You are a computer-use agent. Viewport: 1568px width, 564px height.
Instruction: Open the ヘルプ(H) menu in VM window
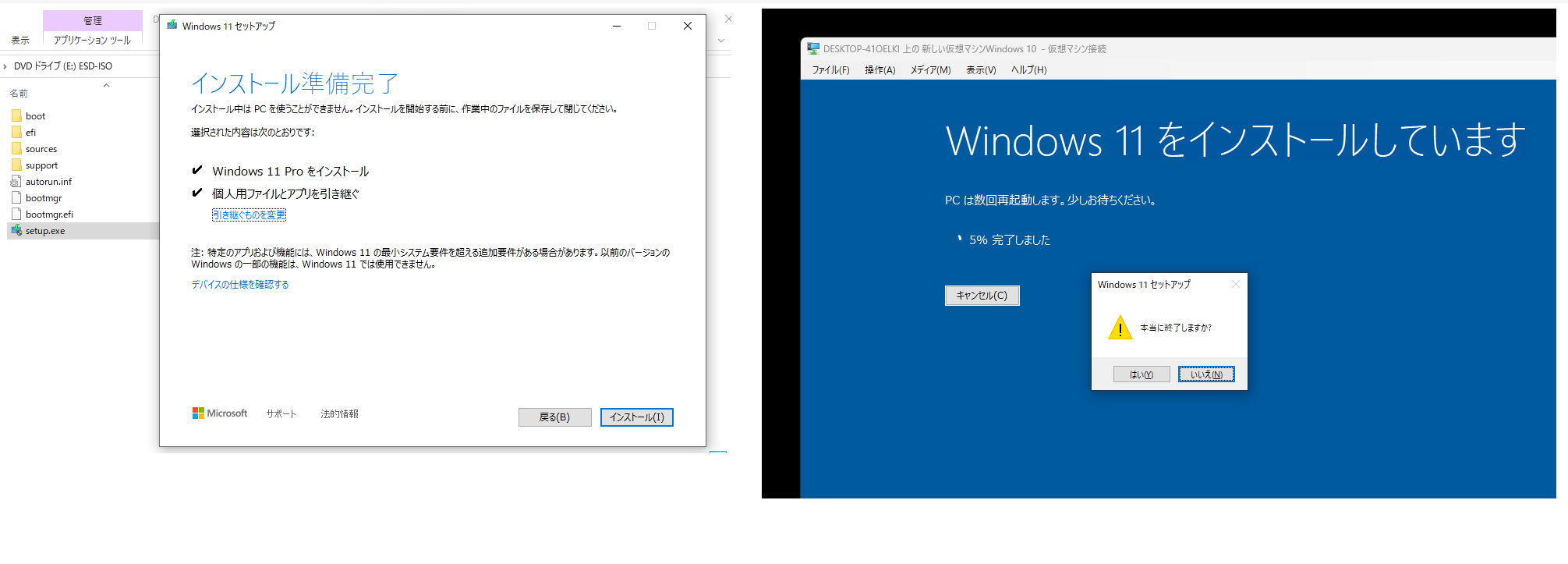(x=1029, y=70)
